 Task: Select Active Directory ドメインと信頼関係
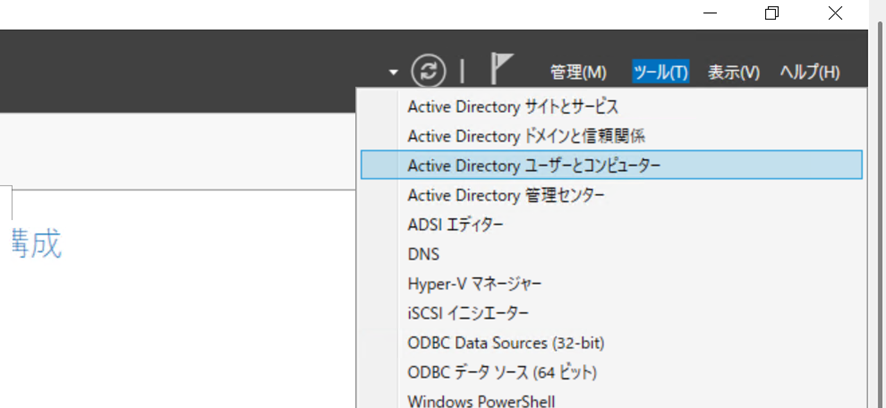(x=611, y=136)
